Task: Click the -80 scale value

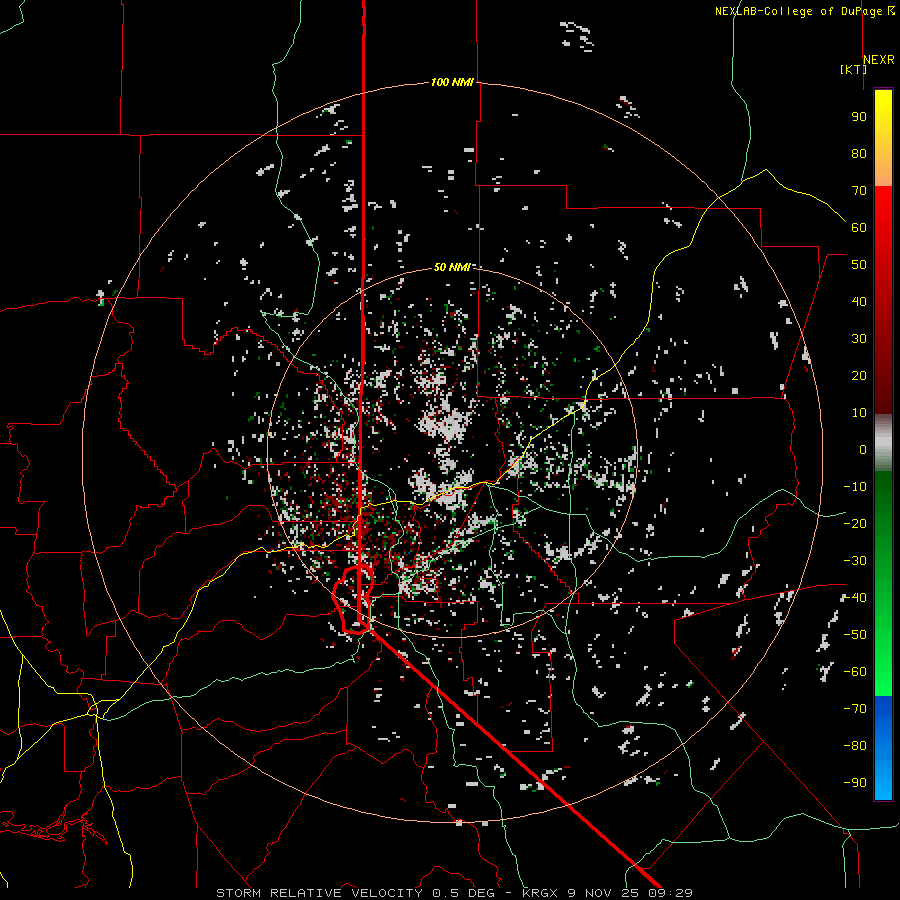Action: tap(855, 746)
